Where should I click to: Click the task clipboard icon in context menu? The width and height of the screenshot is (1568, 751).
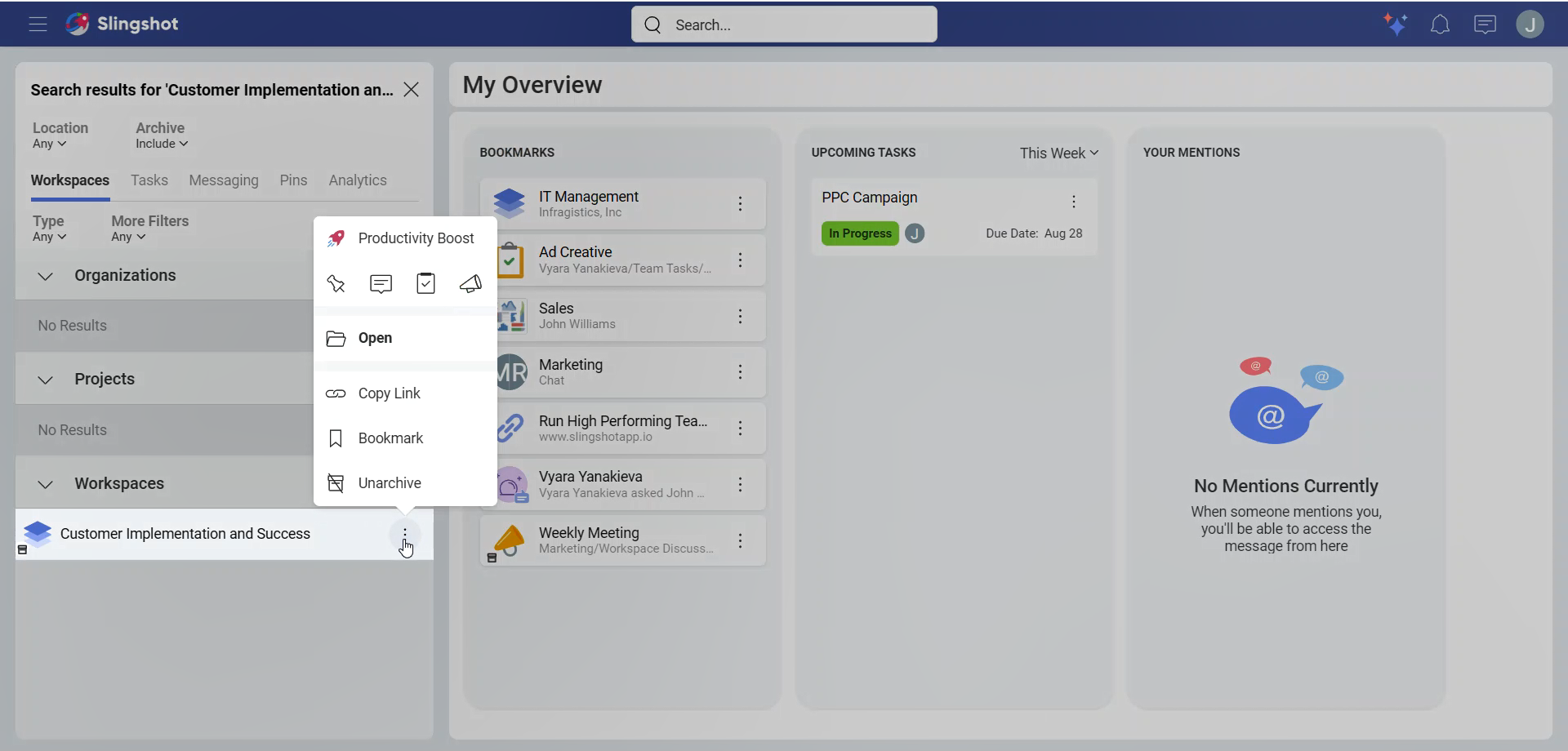[425, 283]
